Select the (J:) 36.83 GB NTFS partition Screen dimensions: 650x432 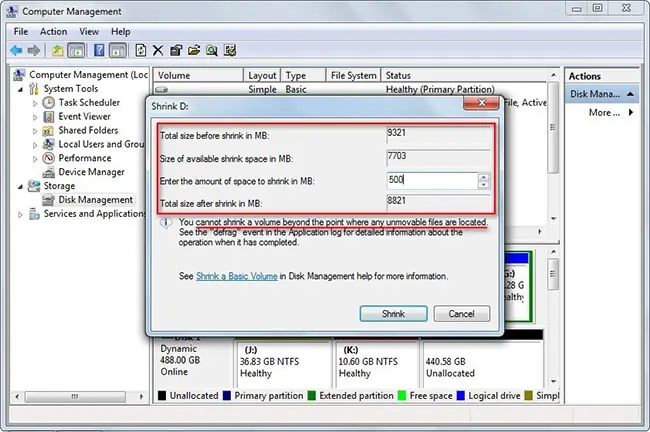(284, 362)
